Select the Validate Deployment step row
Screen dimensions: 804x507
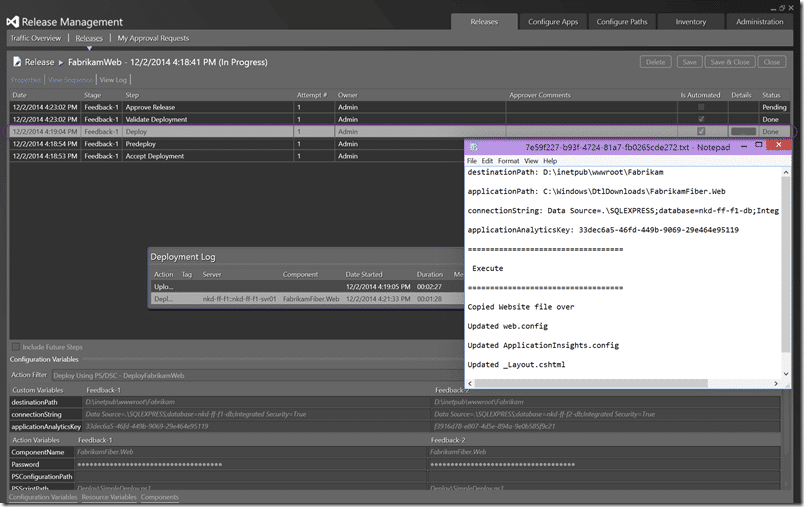point(400,119)
